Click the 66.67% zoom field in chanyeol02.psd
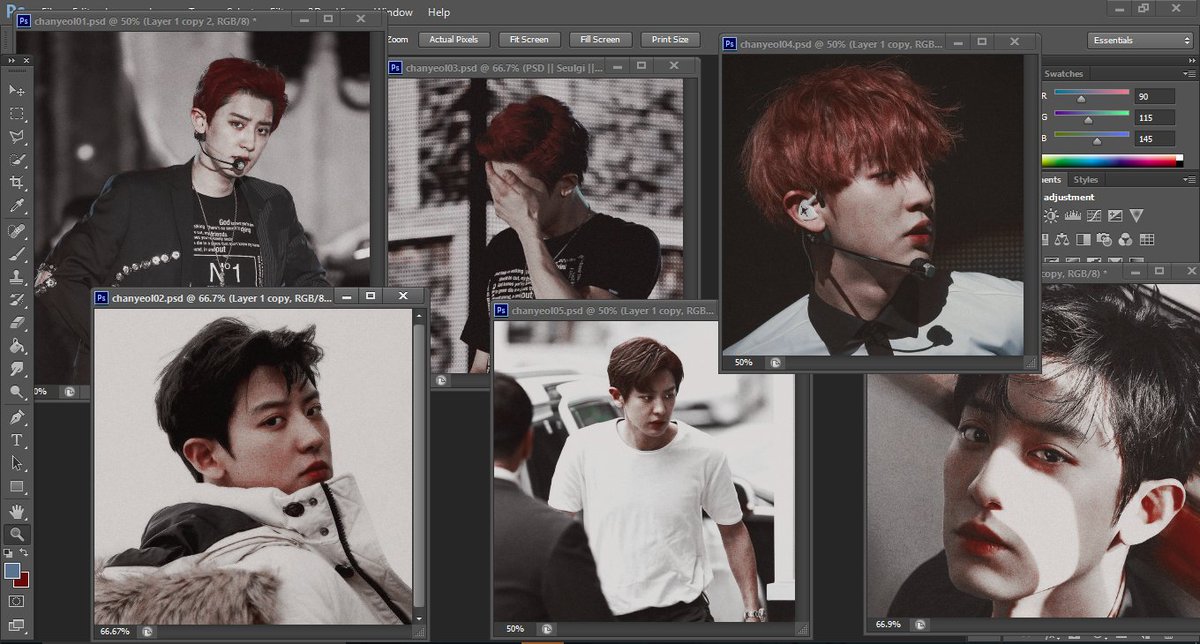Viewport: 1200px width, 644px height. [115, 632]
